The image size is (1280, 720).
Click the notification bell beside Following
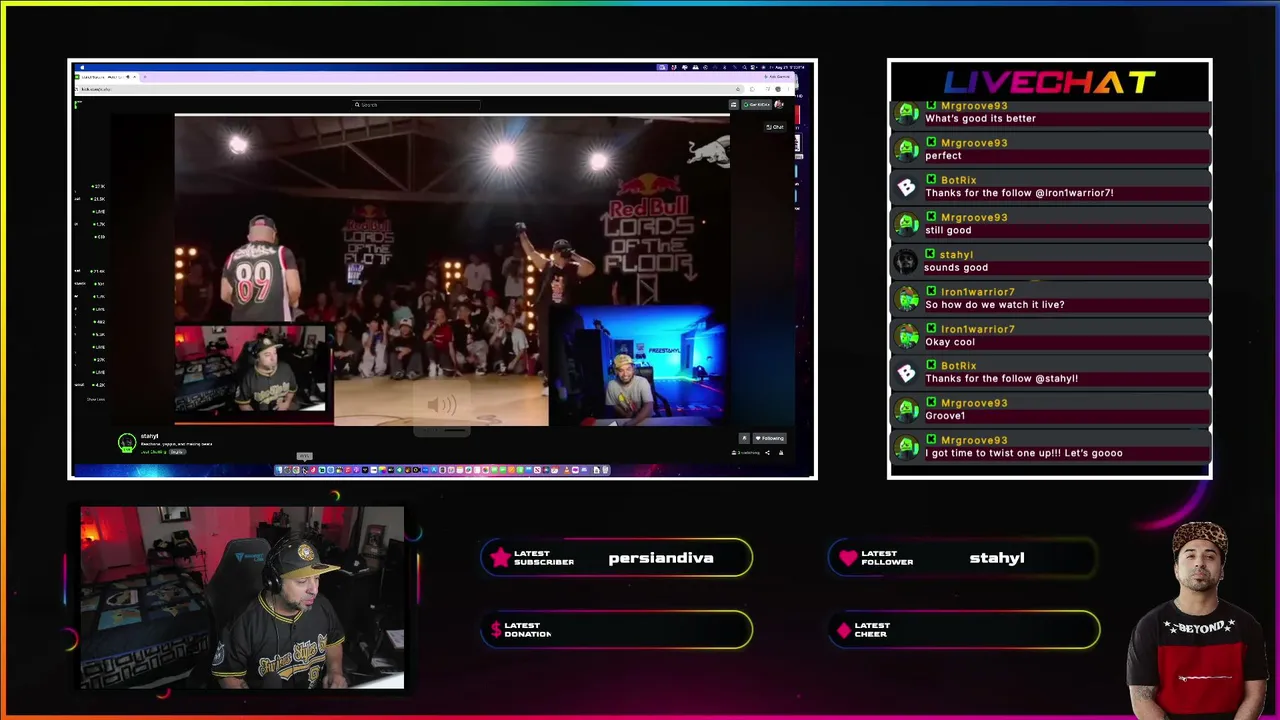point(744,438)
